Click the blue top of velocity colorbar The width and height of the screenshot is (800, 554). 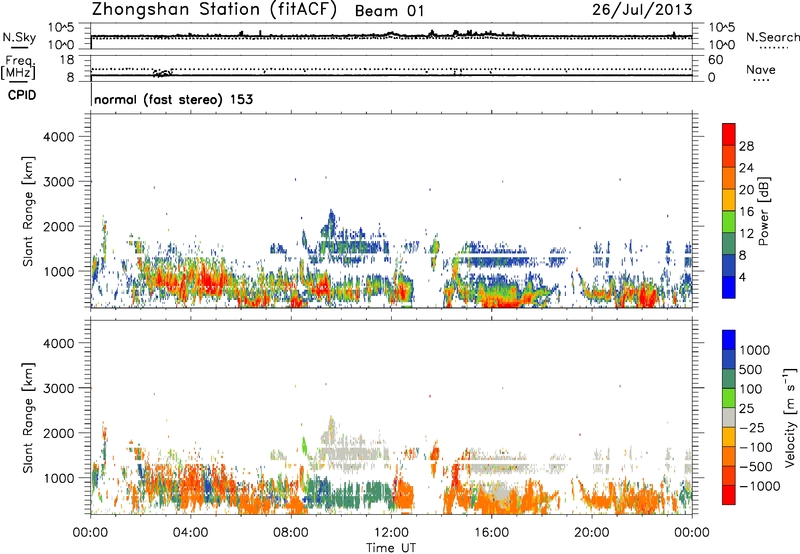coord(729,340)
